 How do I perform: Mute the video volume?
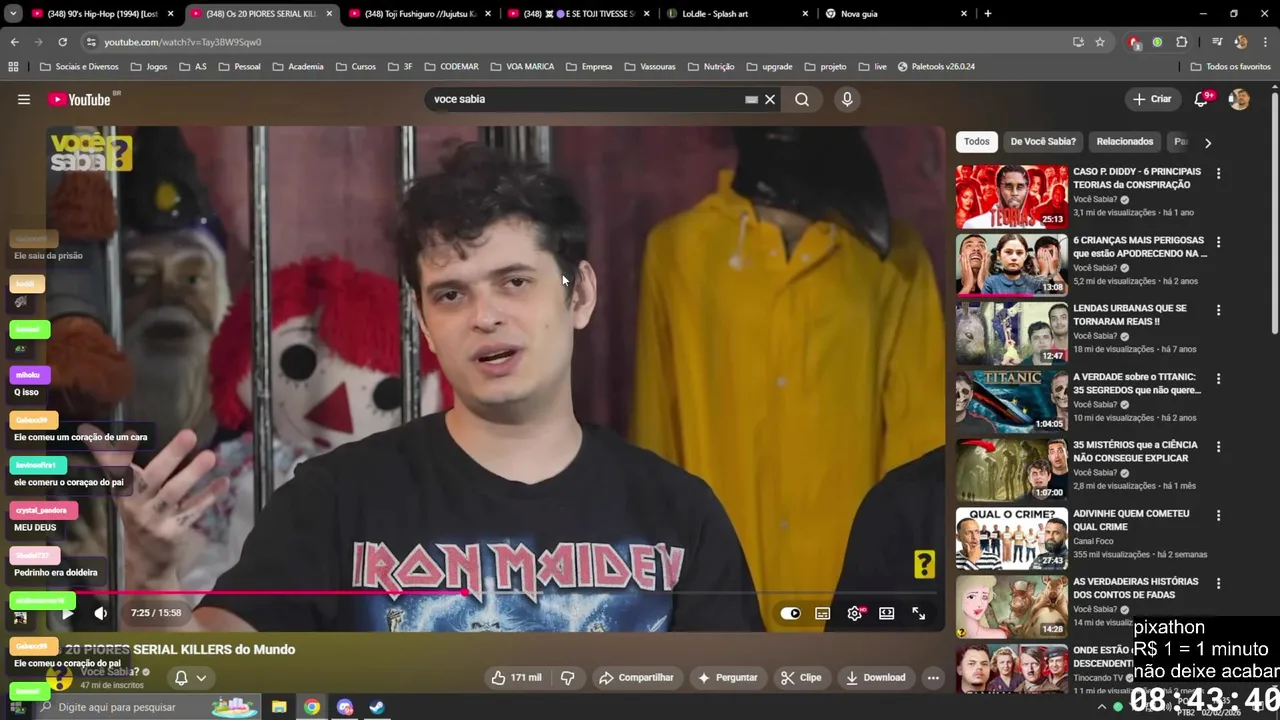coord(101,613)
